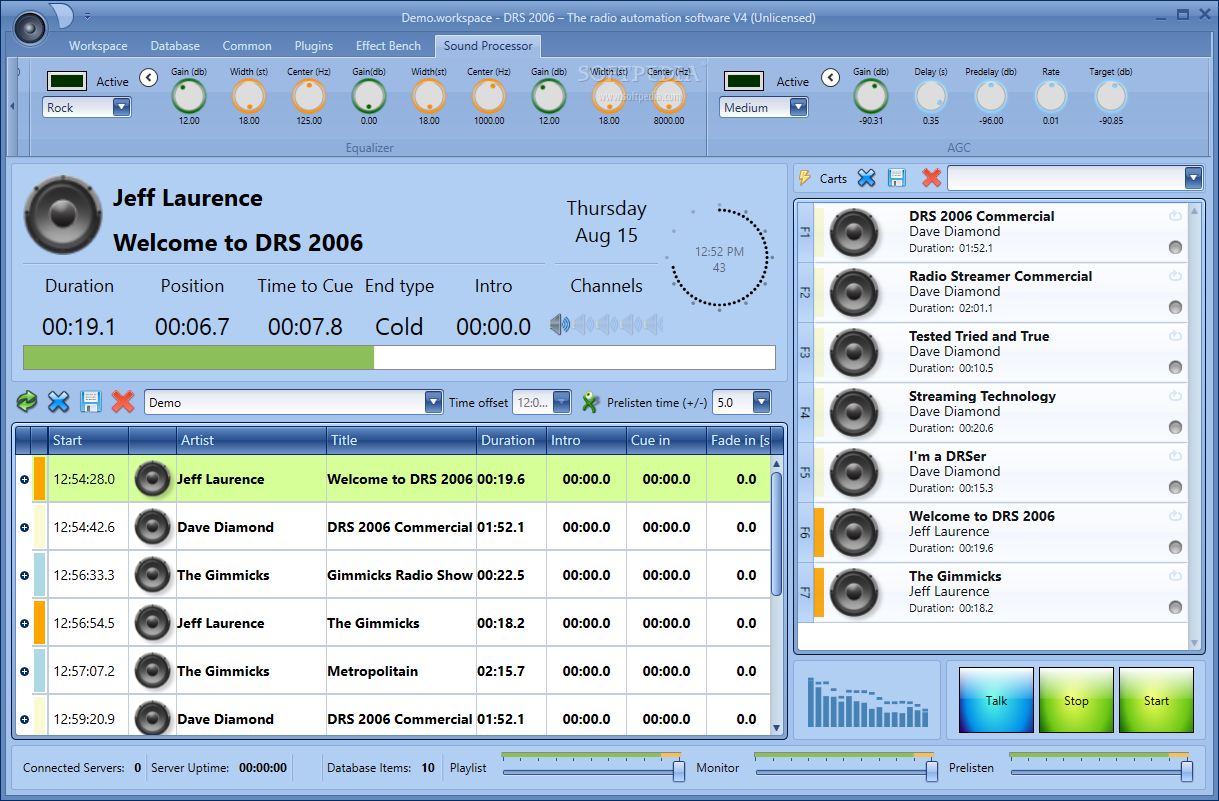This screenshot has width=1219, height=801.
Task: Toggle the Equalizer Active indicator
Action: 67,81
